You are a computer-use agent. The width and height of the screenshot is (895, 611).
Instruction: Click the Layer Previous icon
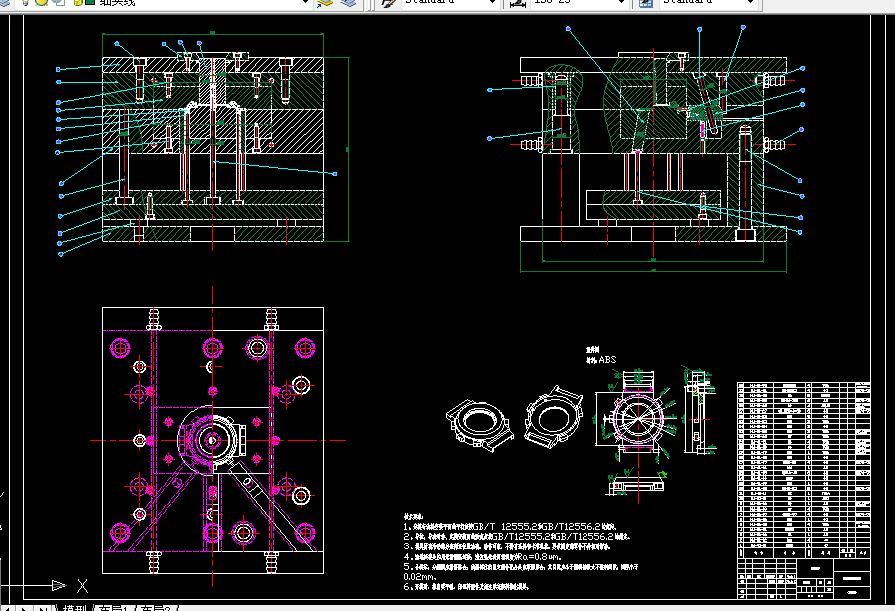(347, 3)
